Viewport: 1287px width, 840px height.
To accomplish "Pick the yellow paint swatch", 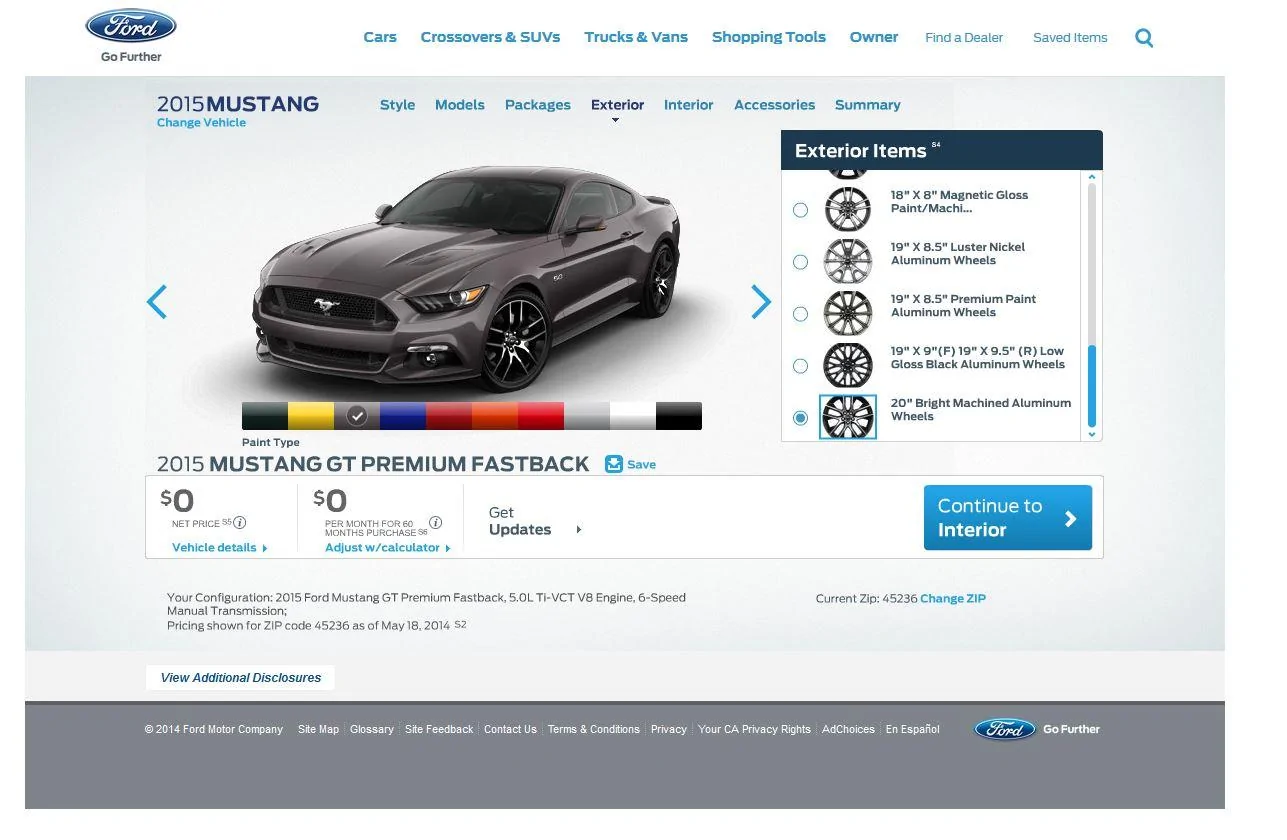I will pyautogui.click(x=311, y=416).
